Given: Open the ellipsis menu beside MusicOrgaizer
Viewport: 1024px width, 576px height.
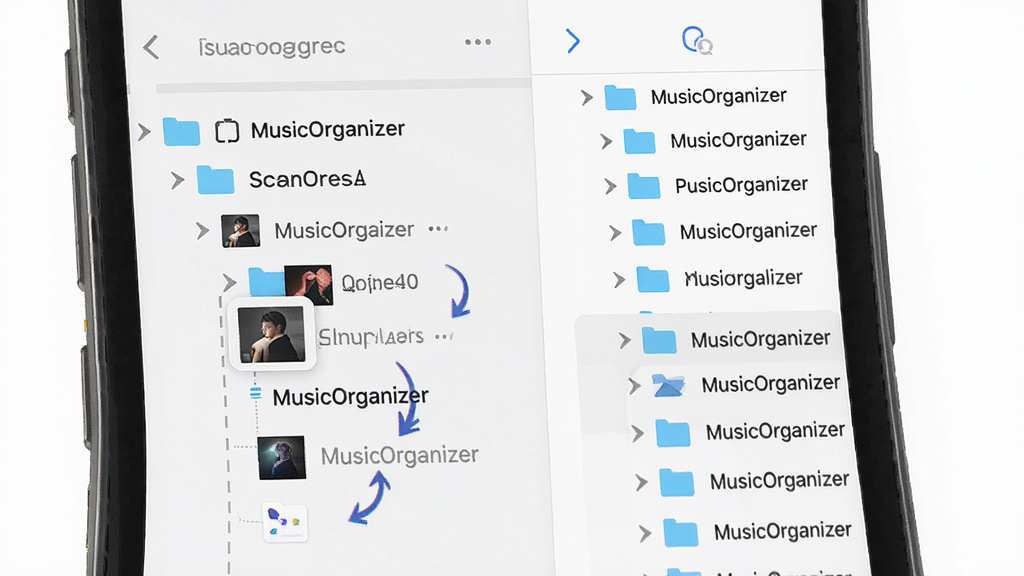Looking at the screenshot, I should coord(438,229).
